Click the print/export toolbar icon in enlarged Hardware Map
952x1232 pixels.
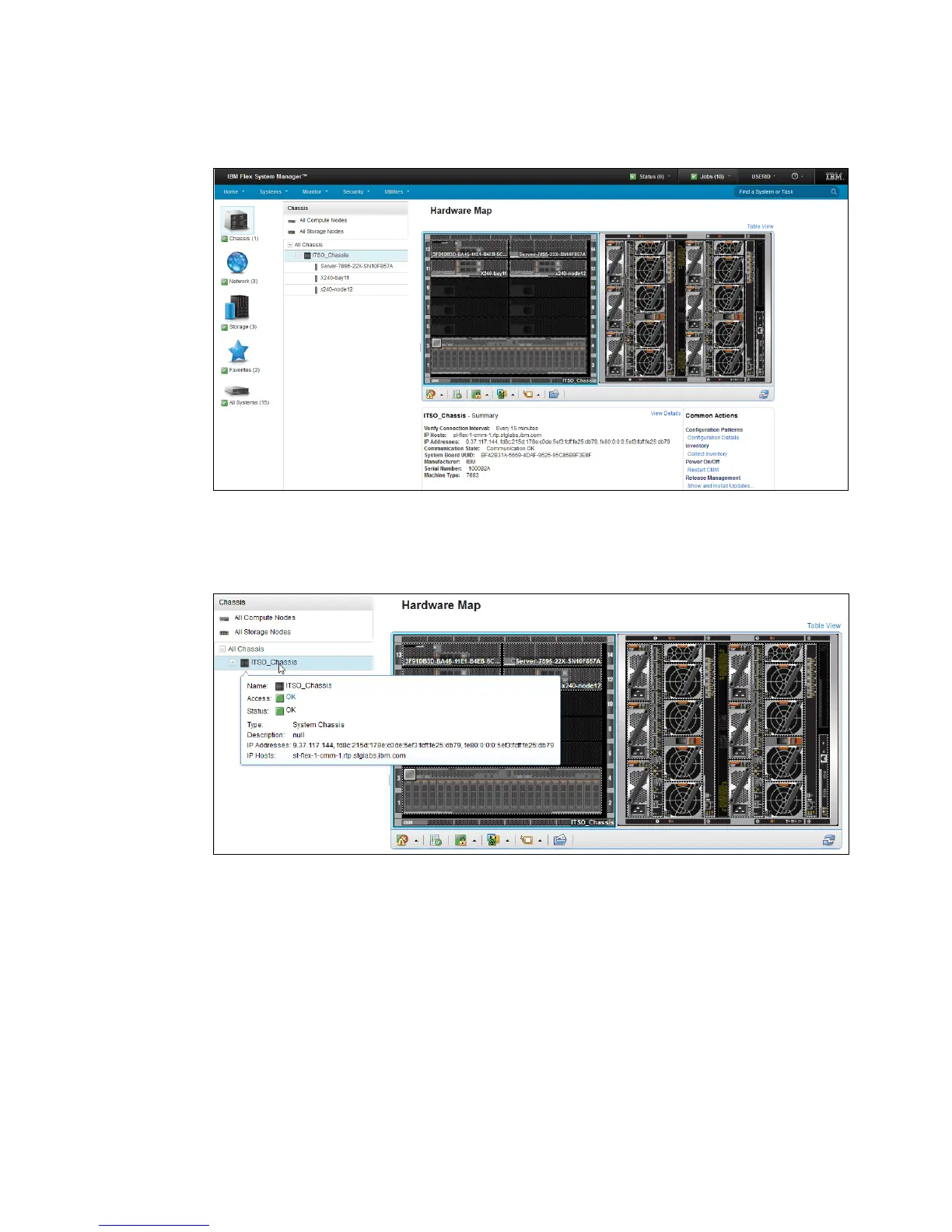(560, 840)
